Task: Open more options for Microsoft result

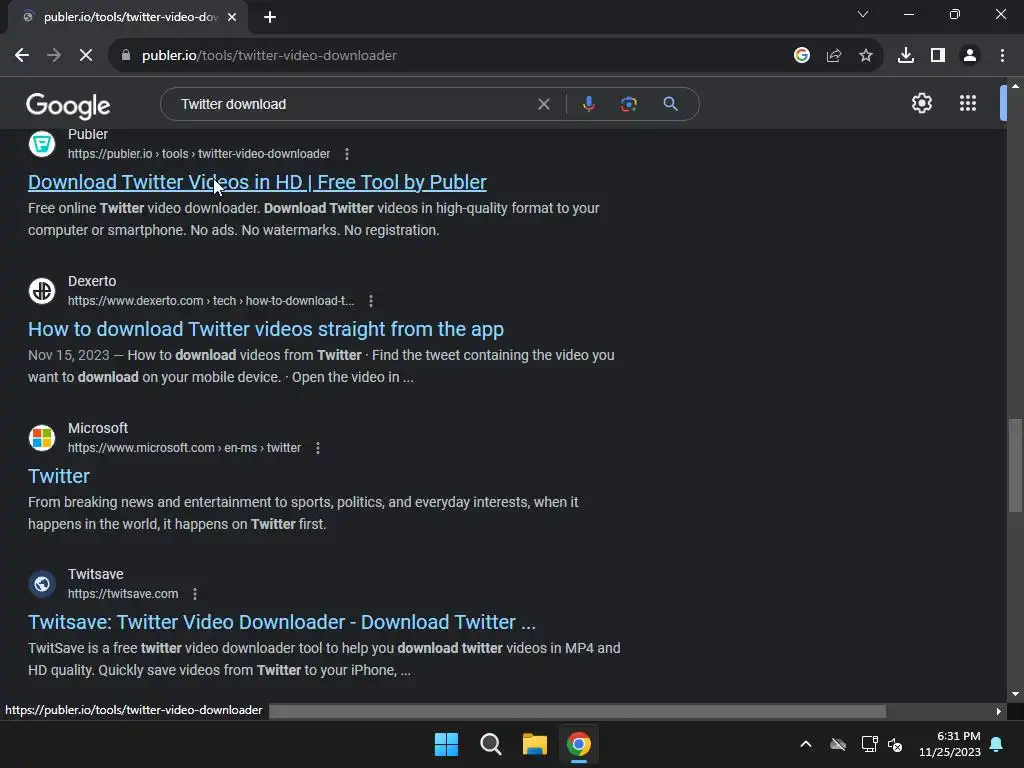Action: tap(317, 448)
